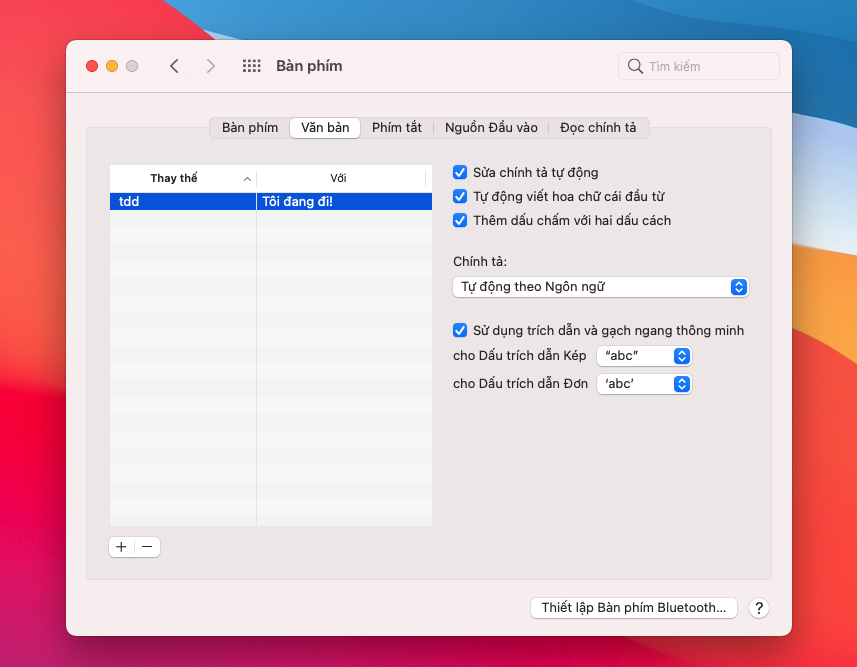Go back with the left chevron

[x=174, y=66]
